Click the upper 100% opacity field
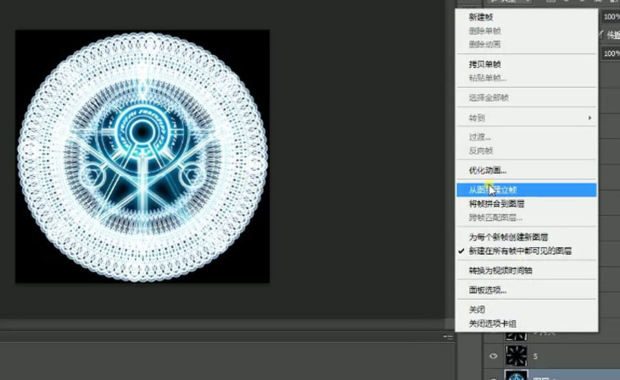 coord(611,17)
